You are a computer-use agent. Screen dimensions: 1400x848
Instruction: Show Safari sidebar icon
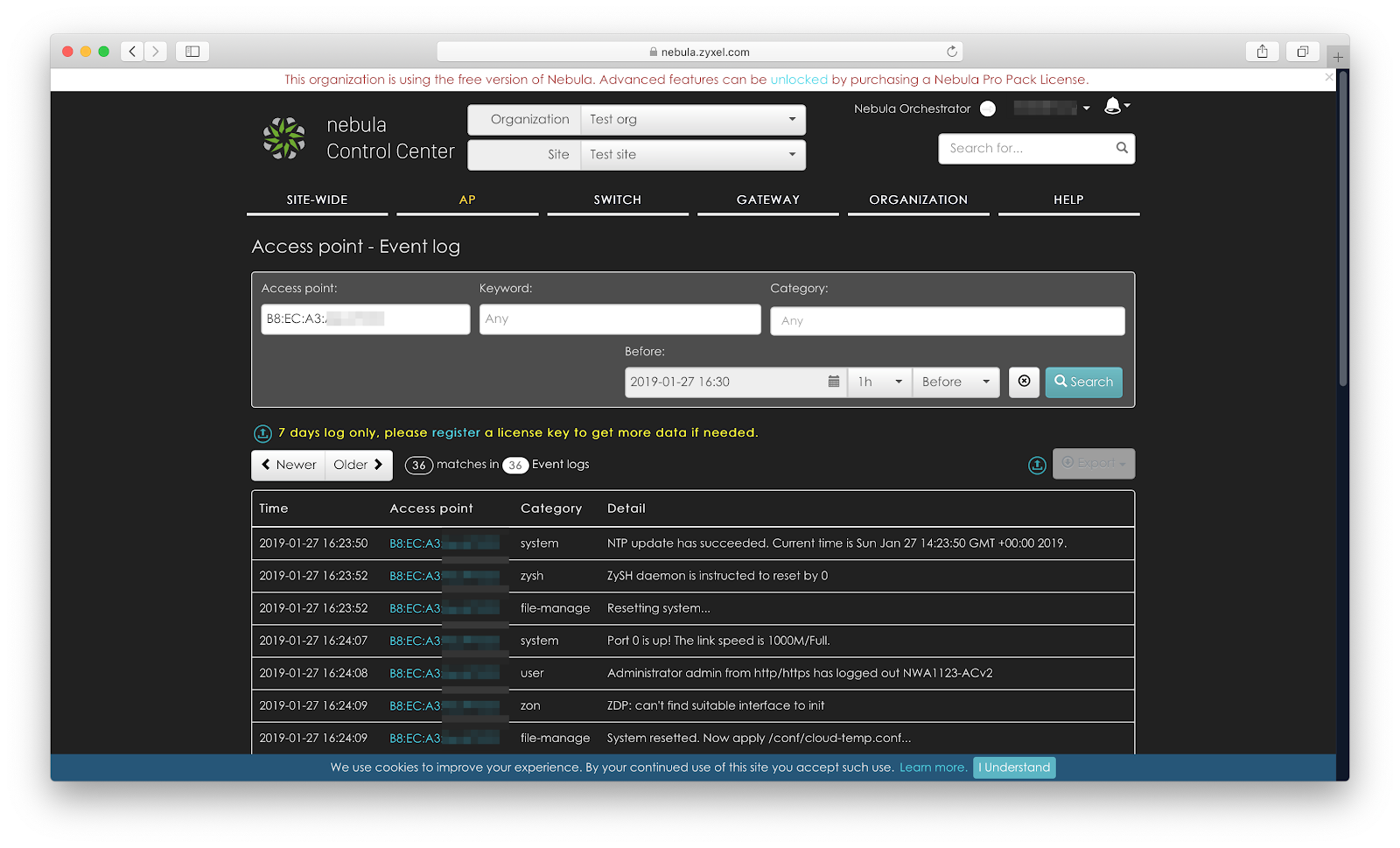(192, 52)
